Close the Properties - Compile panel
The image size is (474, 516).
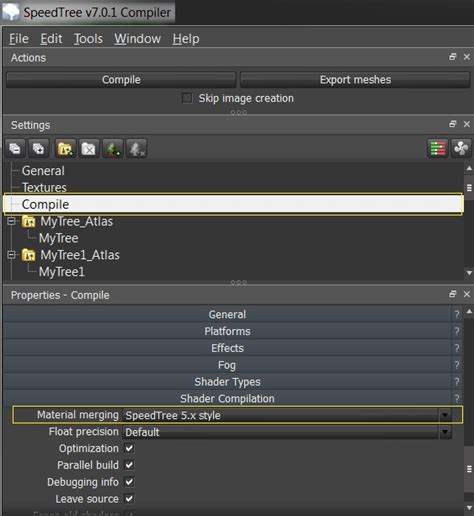tap(467, 294)
